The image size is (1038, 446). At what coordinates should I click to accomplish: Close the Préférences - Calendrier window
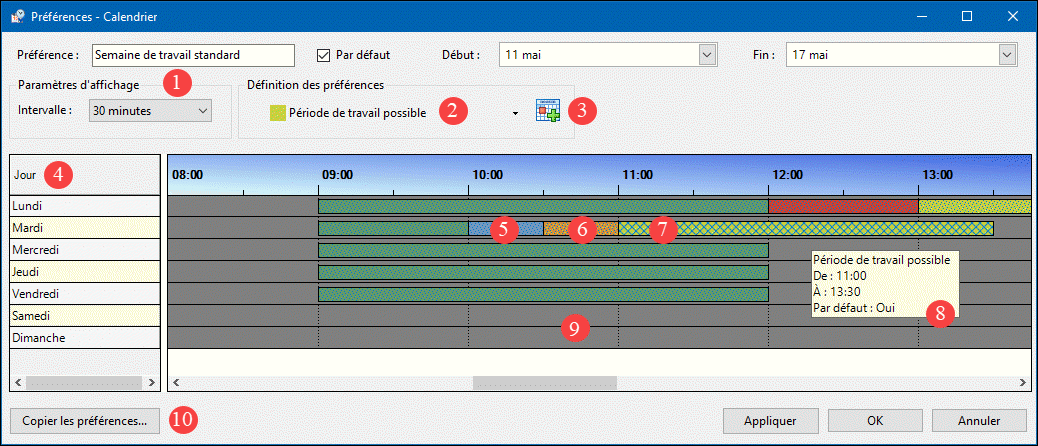coord(1012,16)
